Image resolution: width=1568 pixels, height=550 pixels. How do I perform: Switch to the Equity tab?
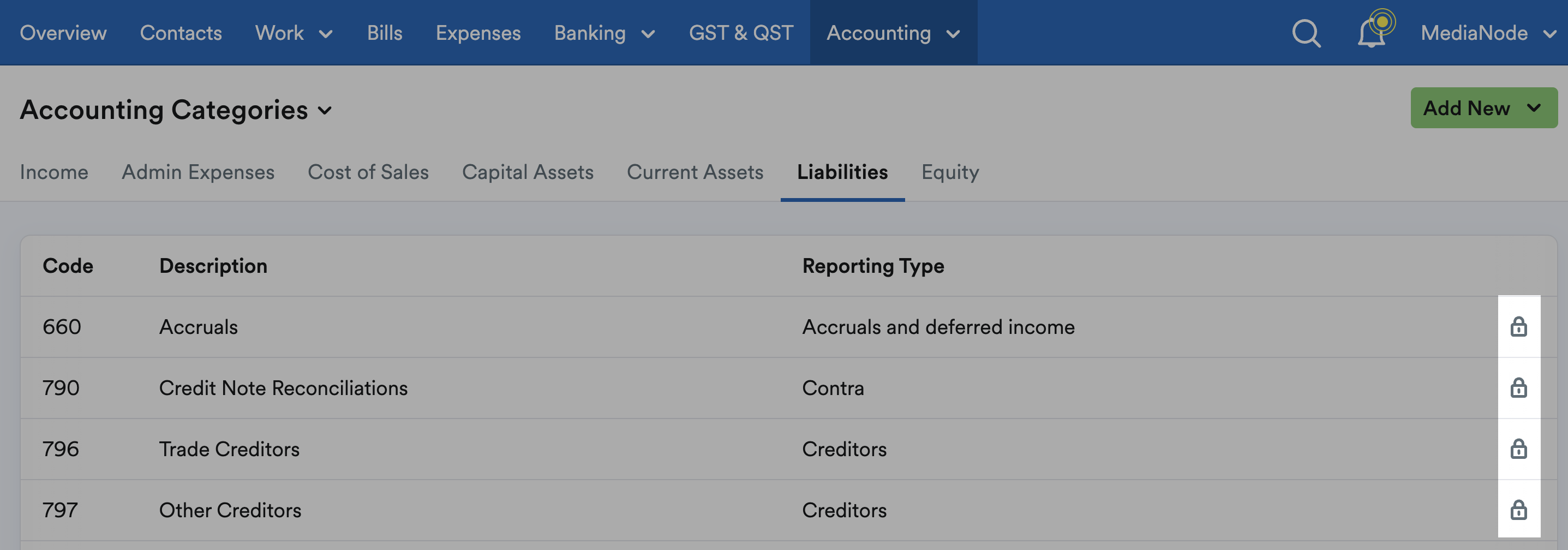pos(949,172)
